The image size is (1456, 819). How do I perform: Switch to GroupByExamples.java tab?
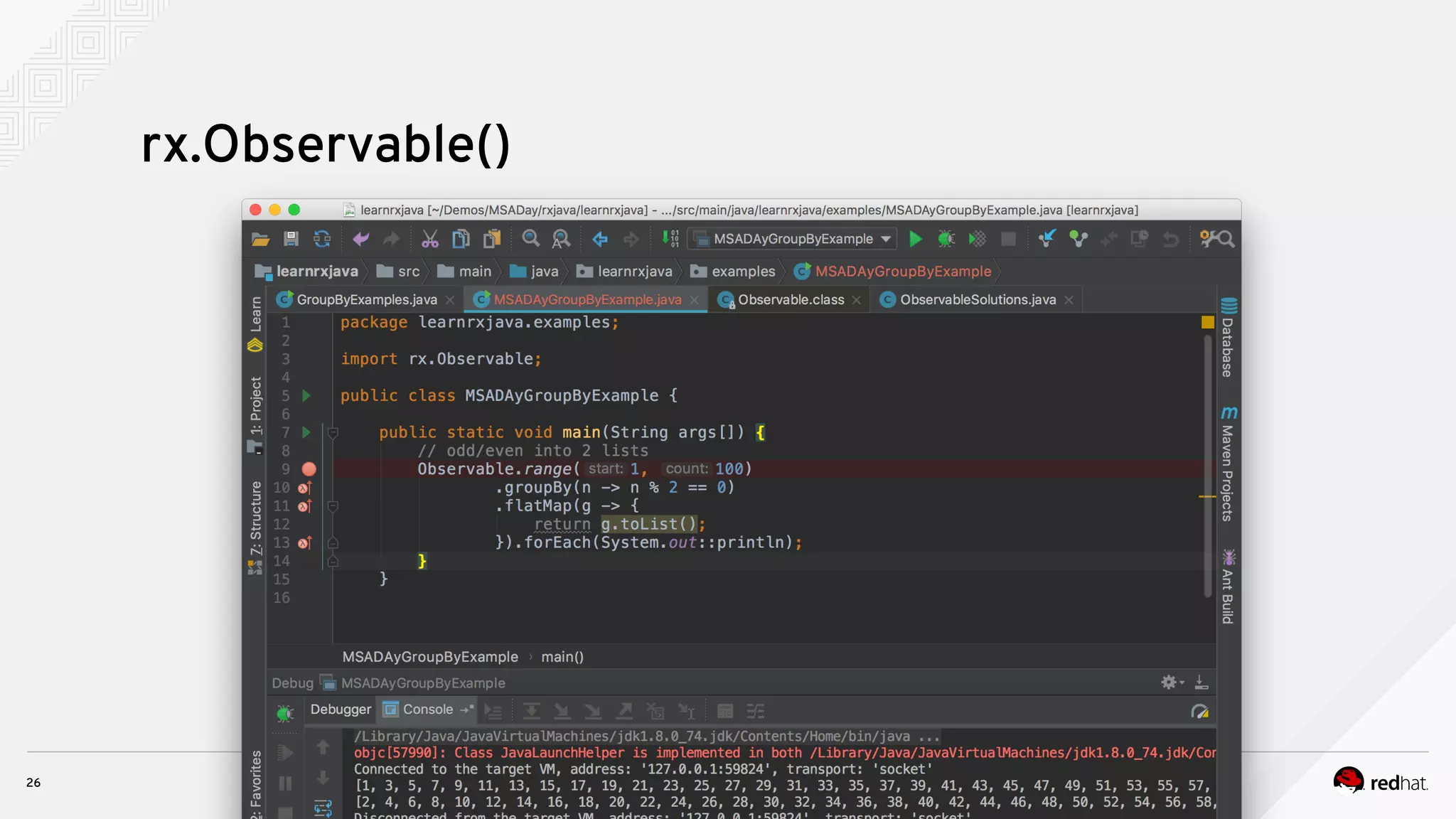coord(367,300)
